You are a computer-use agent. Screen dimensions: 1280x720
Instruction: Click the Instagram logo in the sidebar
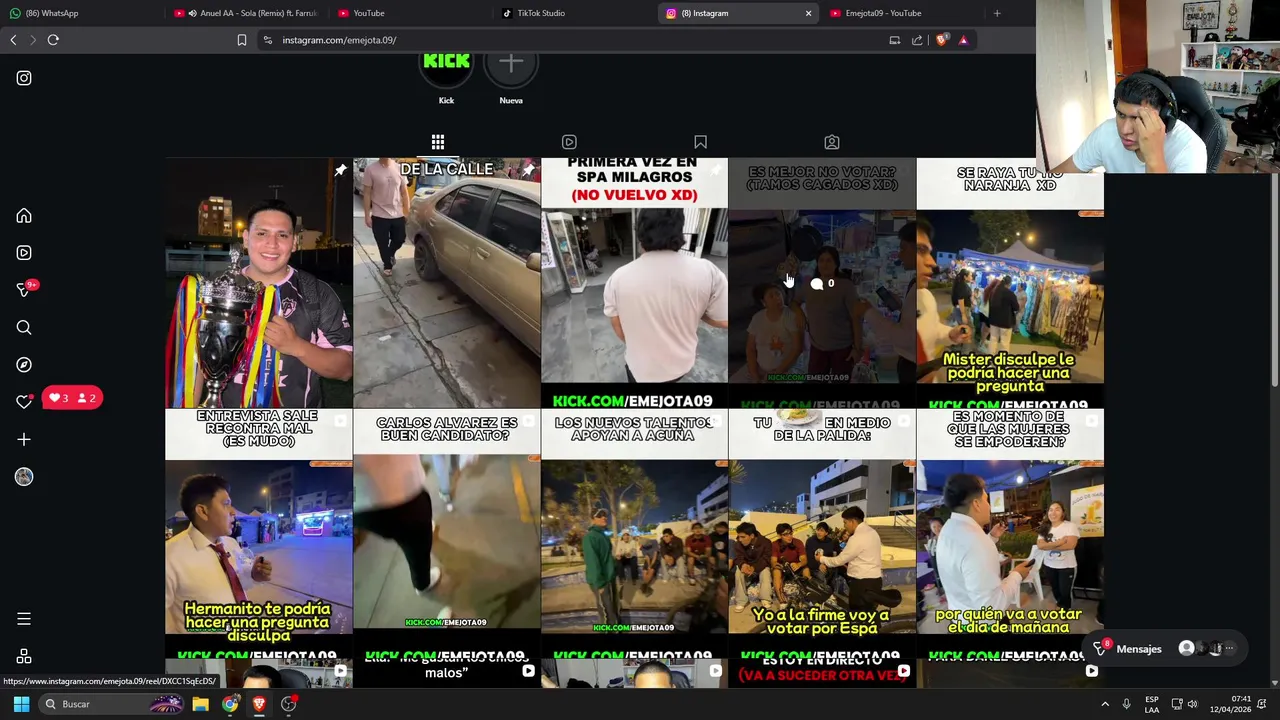tap(24, 78)
